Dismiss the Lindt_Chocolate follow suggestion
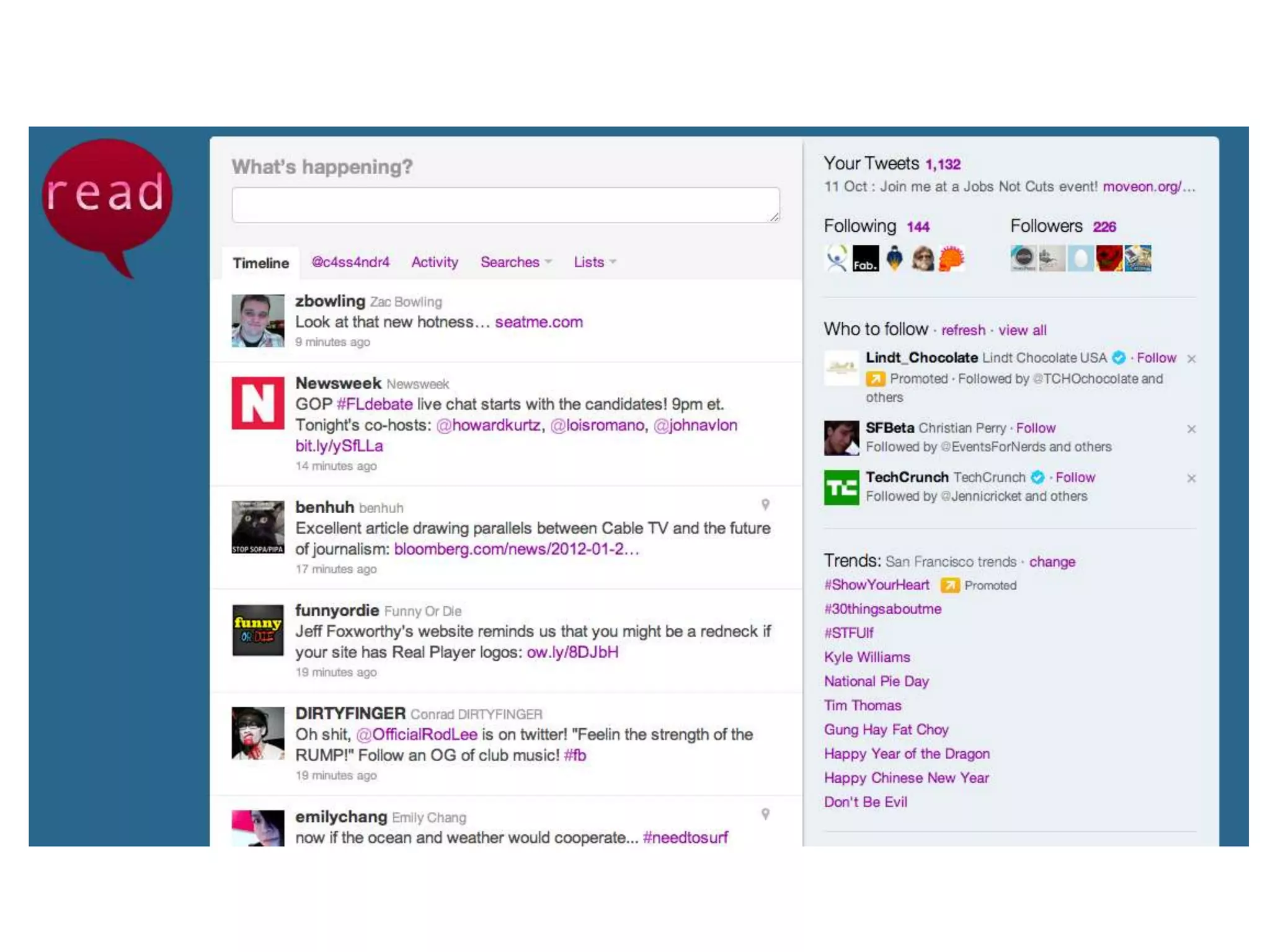 (x=1191, y=359)
